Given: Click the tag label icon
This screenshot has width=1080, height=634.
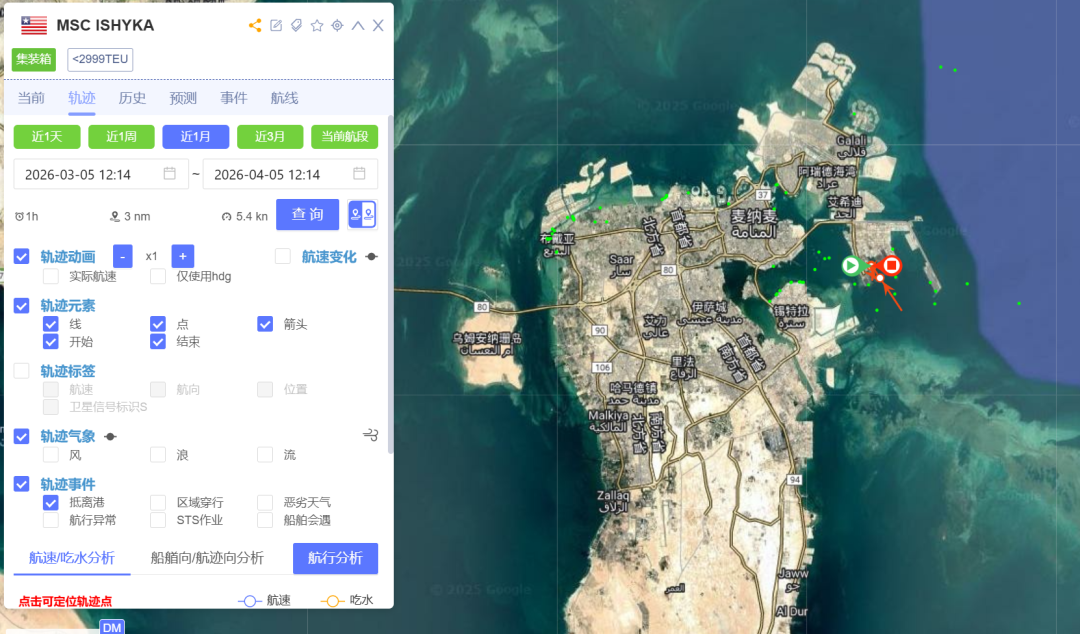Looking at the screenshot, I should pyautogui.click(x=296, y=26).
